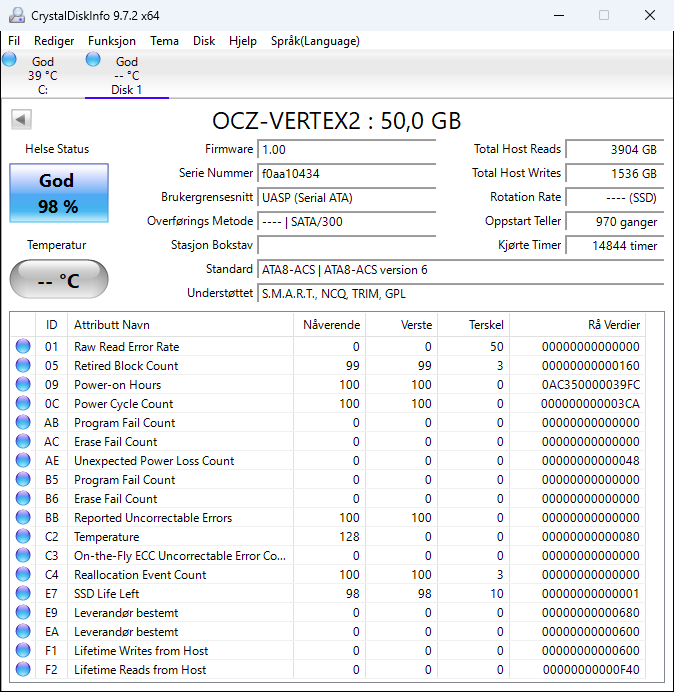Open the Funksjon menu
This screenshot has height=692, width=674.
(x=112, y=41)
